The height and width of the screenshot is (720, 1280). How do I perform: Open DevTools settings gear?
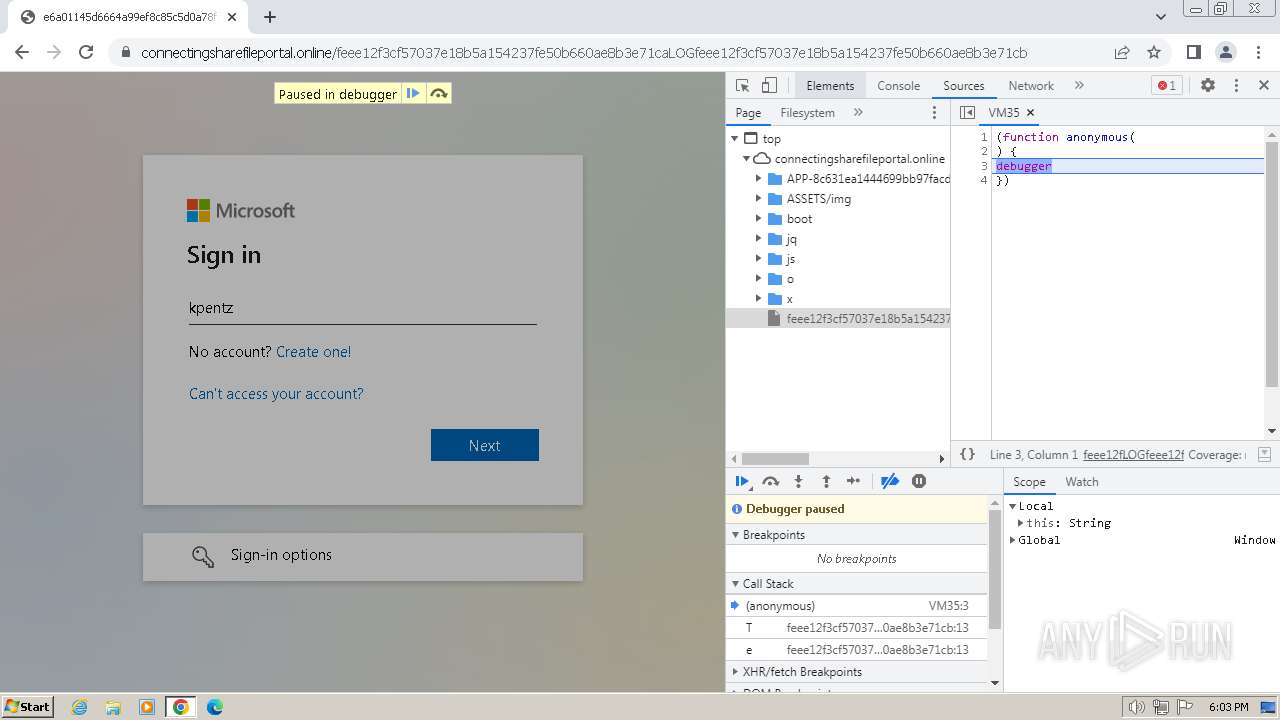coord(1208,85)
